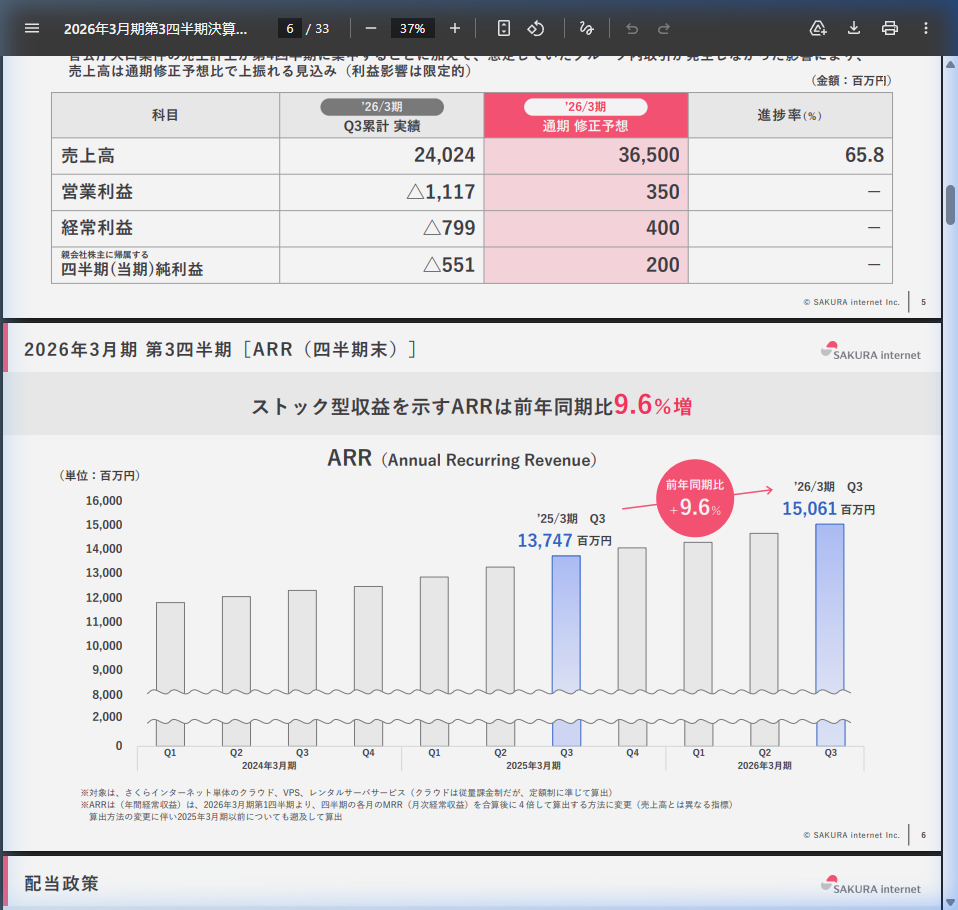This screenshot has width=958, height=910.
Task: Download the PDF file
Action: pos(854,28)
